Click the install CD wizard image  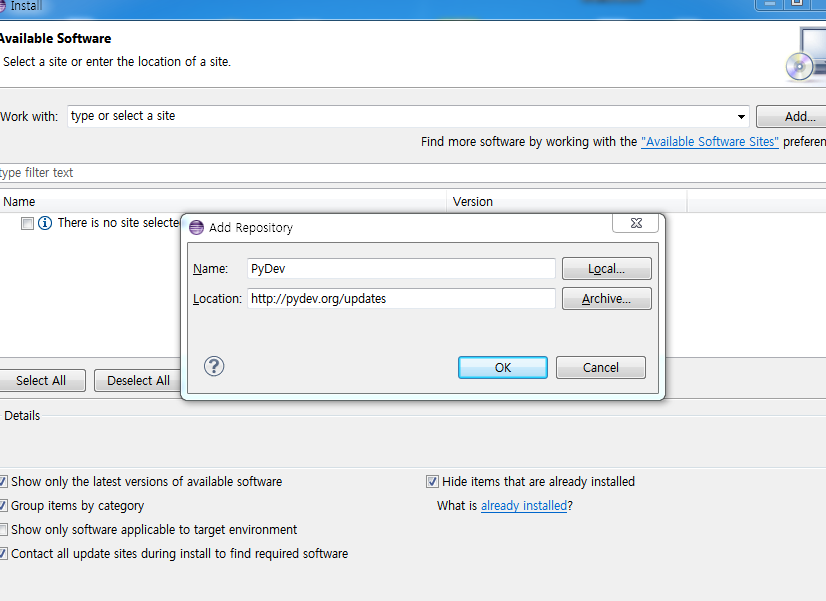(x=805, y=55)
